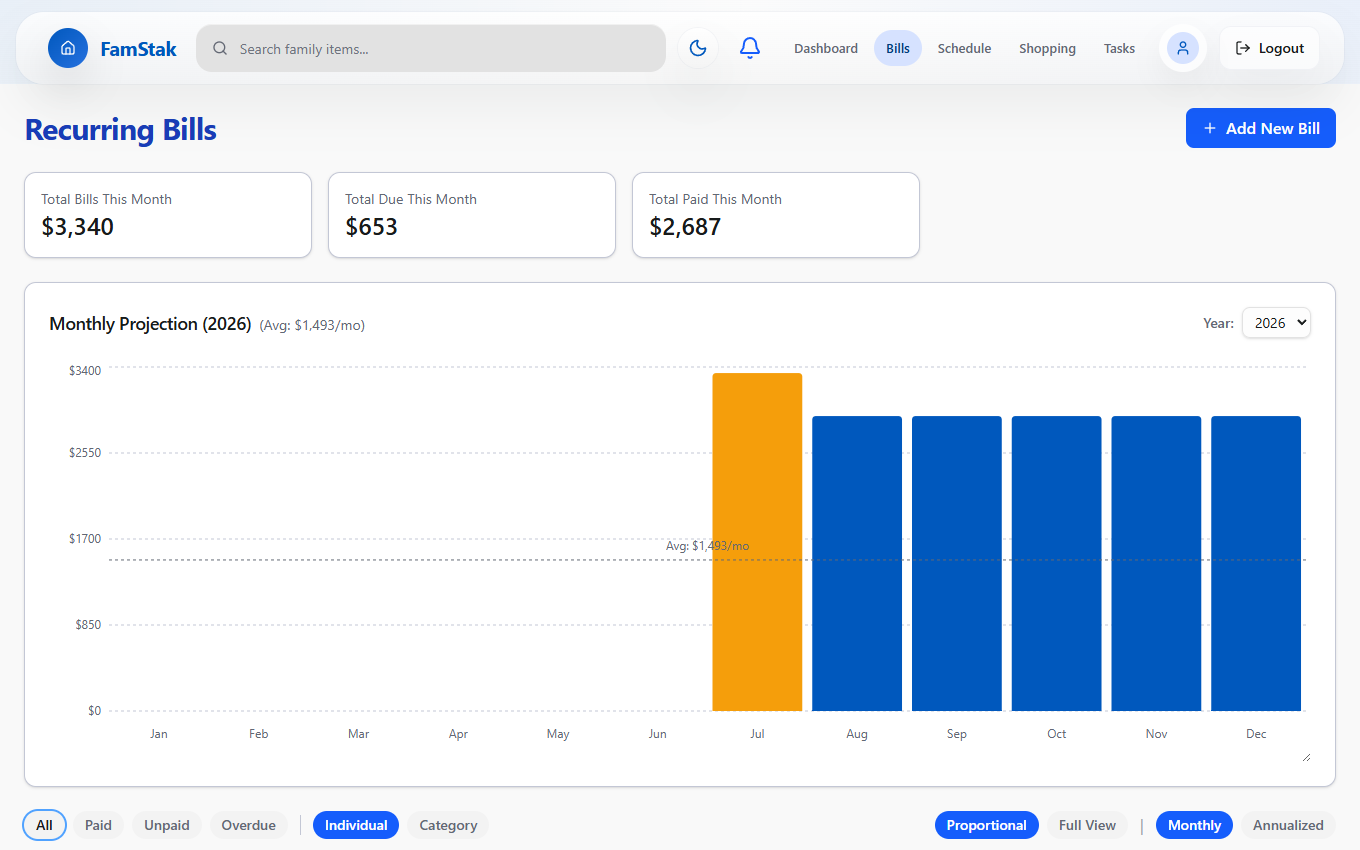Image resolution: width=1360 pixels, height=850 pixels.
Task: Click the Nov bar in the projection chart
Action: pos(1156,563)
